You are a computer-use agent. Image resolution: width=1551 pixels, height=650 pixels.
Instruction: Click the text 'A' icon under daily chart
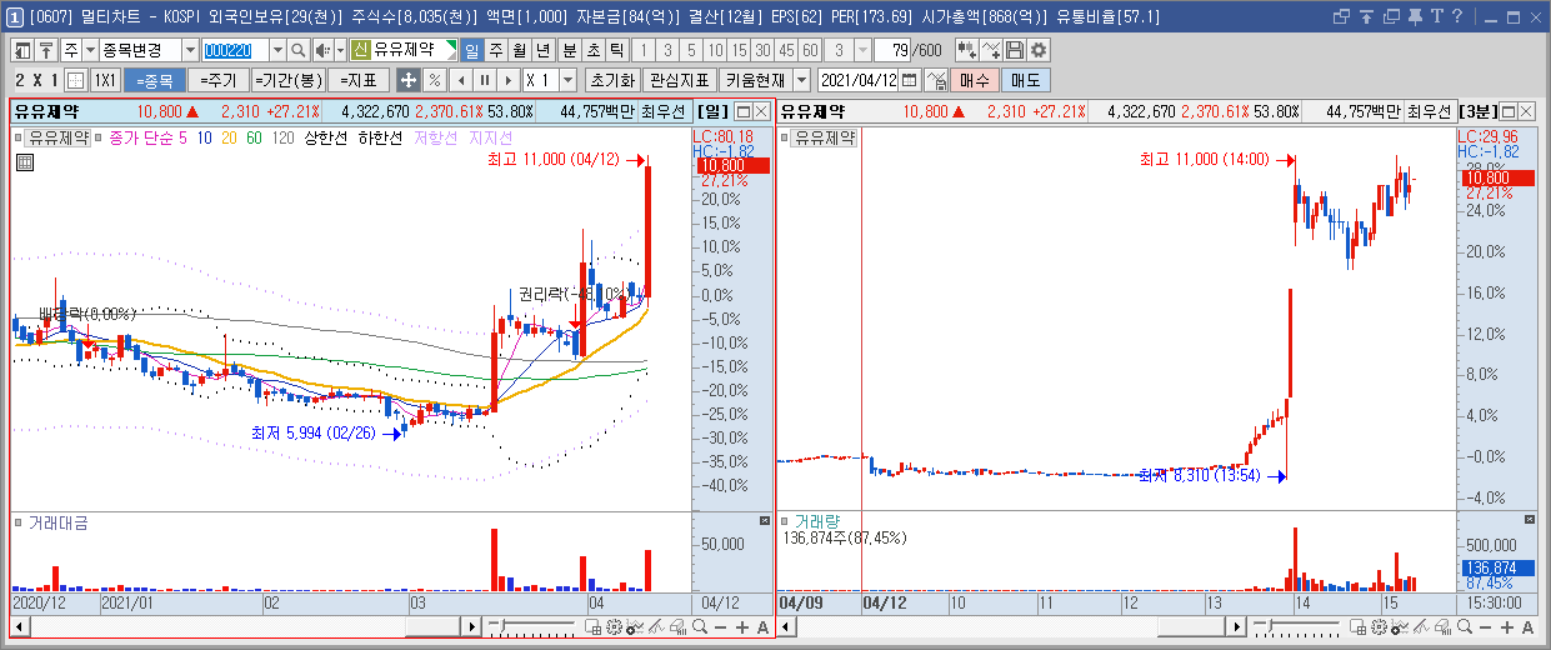tap(763, 627)
